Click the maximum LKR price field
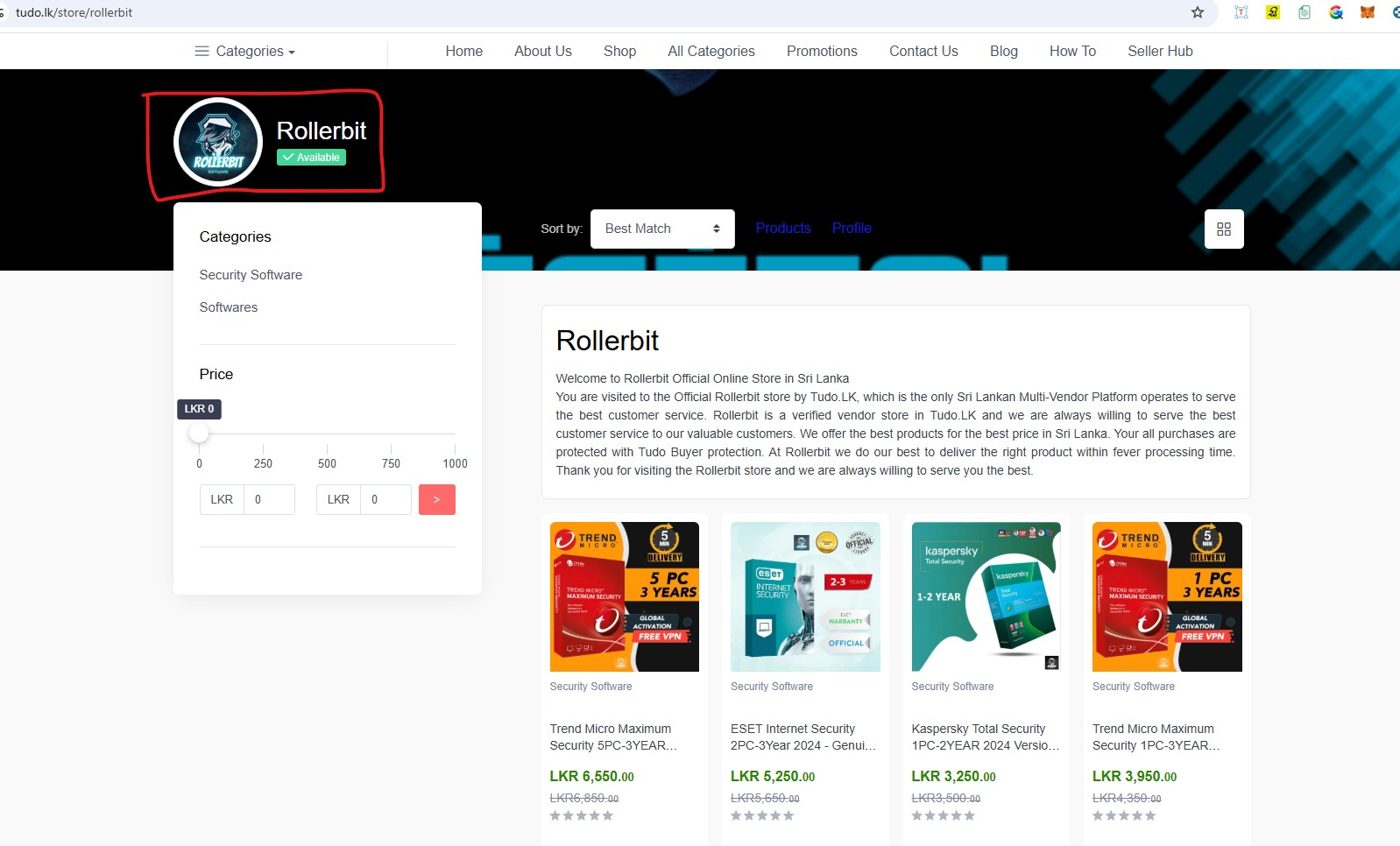 tap(385, 499)
